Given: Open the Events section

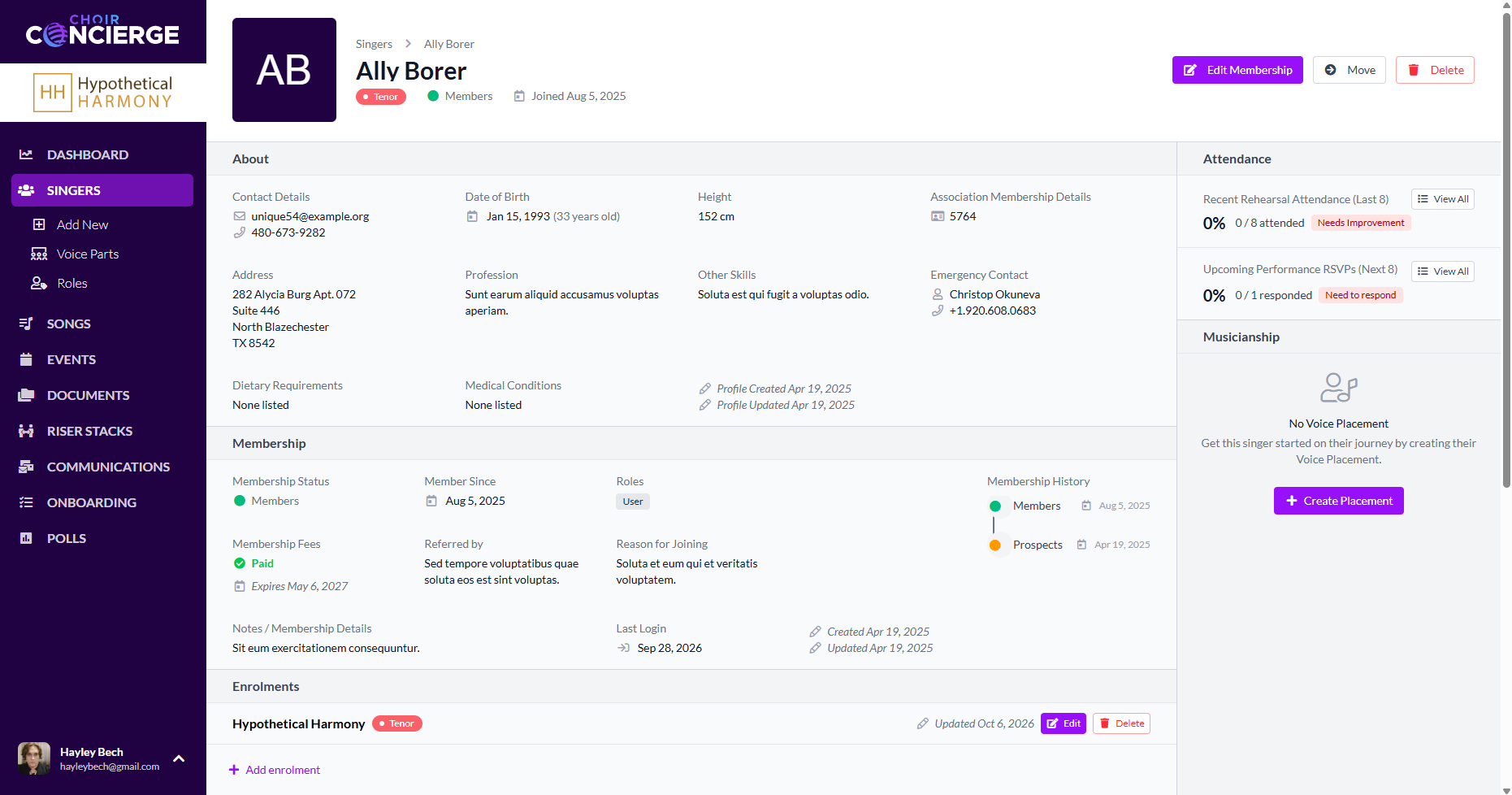Looking at the screenshot, I should click(102, 359).
